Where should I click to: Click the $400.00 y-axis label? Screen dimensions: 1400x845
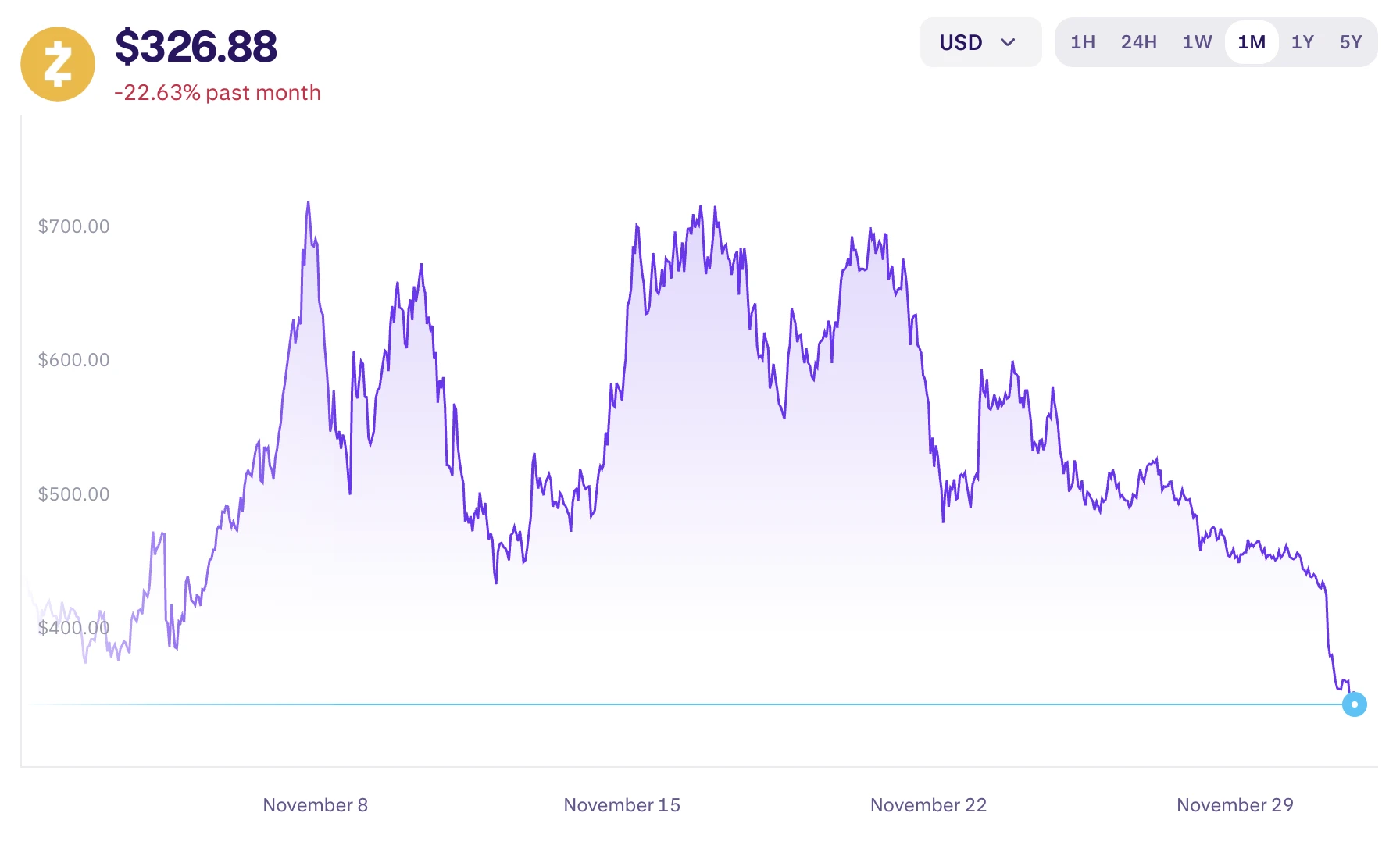click(x=73, y=628)
